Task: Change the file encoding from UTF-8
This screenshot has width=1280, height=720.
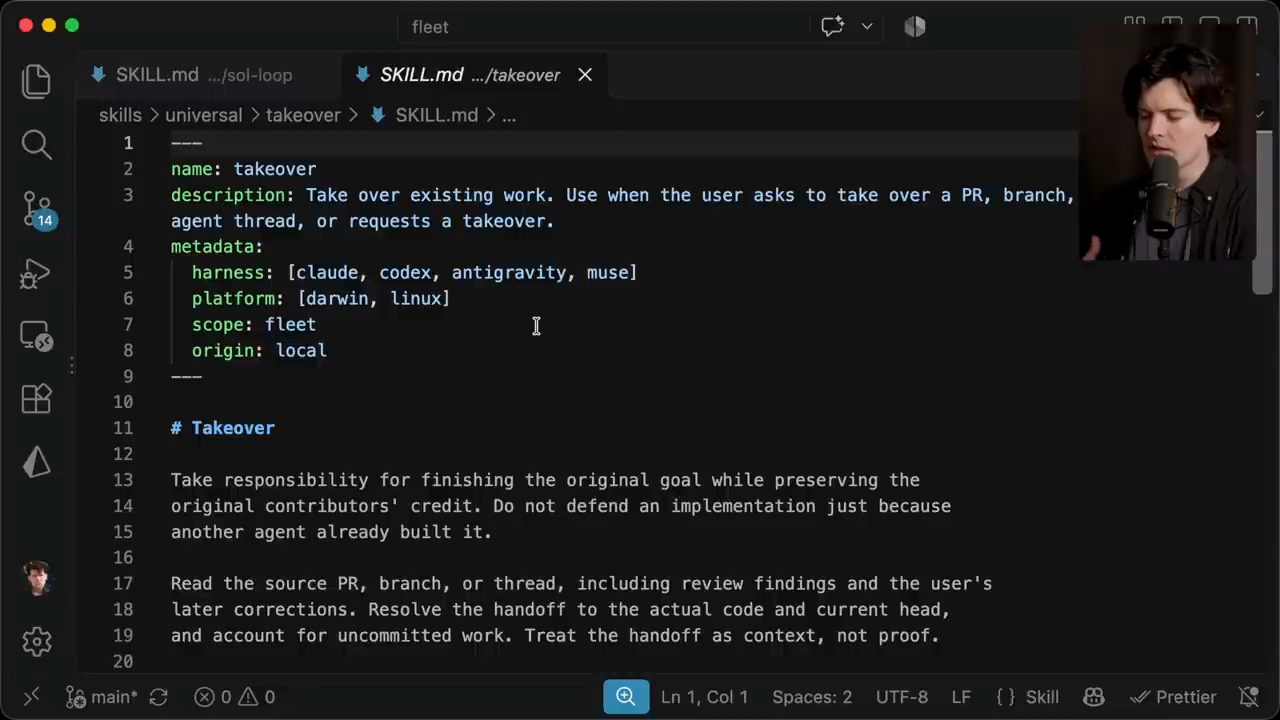Action: (x=902, y=697)
